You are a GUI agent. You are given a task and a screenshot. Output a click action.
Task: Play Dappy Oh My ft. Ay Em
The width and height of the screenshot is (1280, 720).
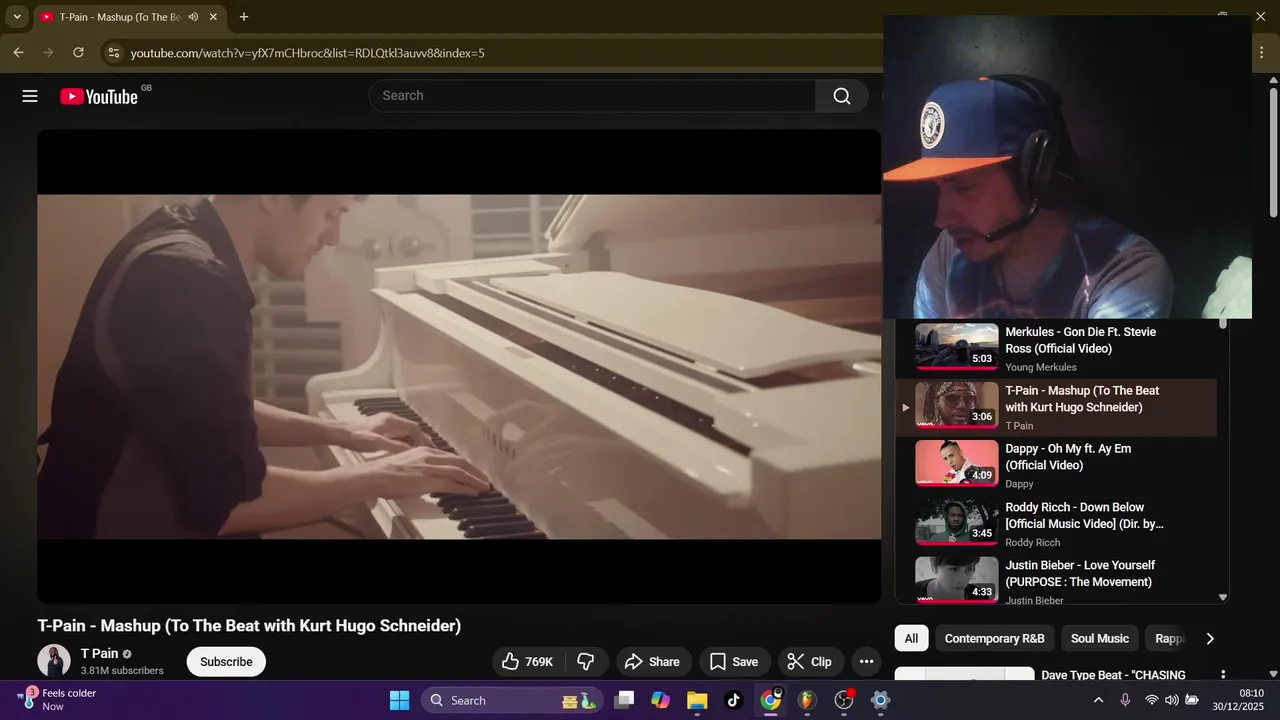pyautogui.click(x=1056, y=465)
